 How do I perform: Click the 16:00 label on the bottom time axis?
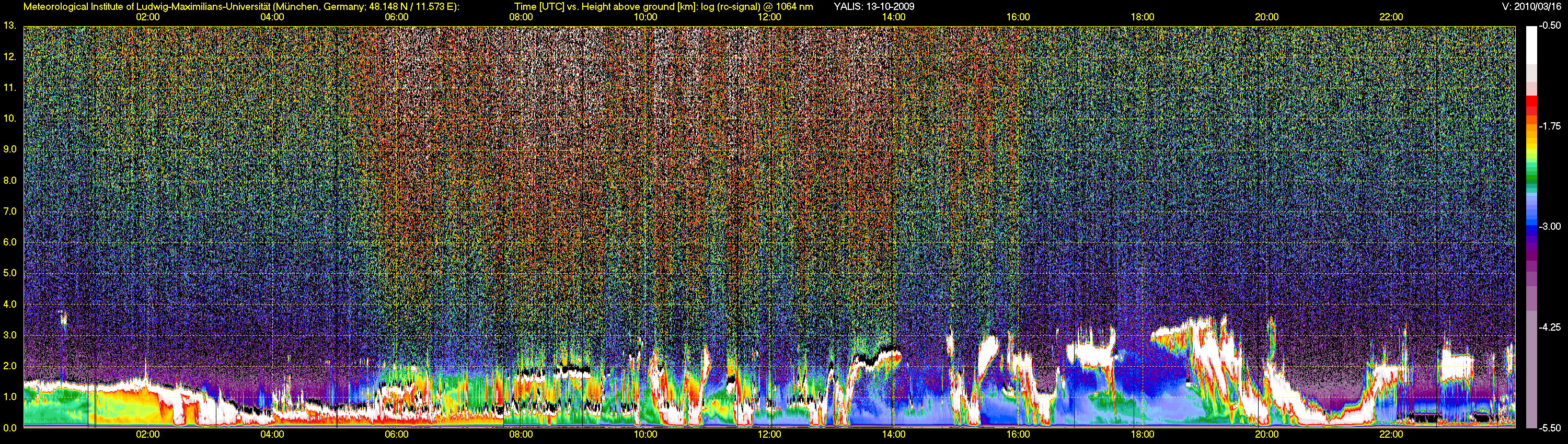coord(1018,434)
